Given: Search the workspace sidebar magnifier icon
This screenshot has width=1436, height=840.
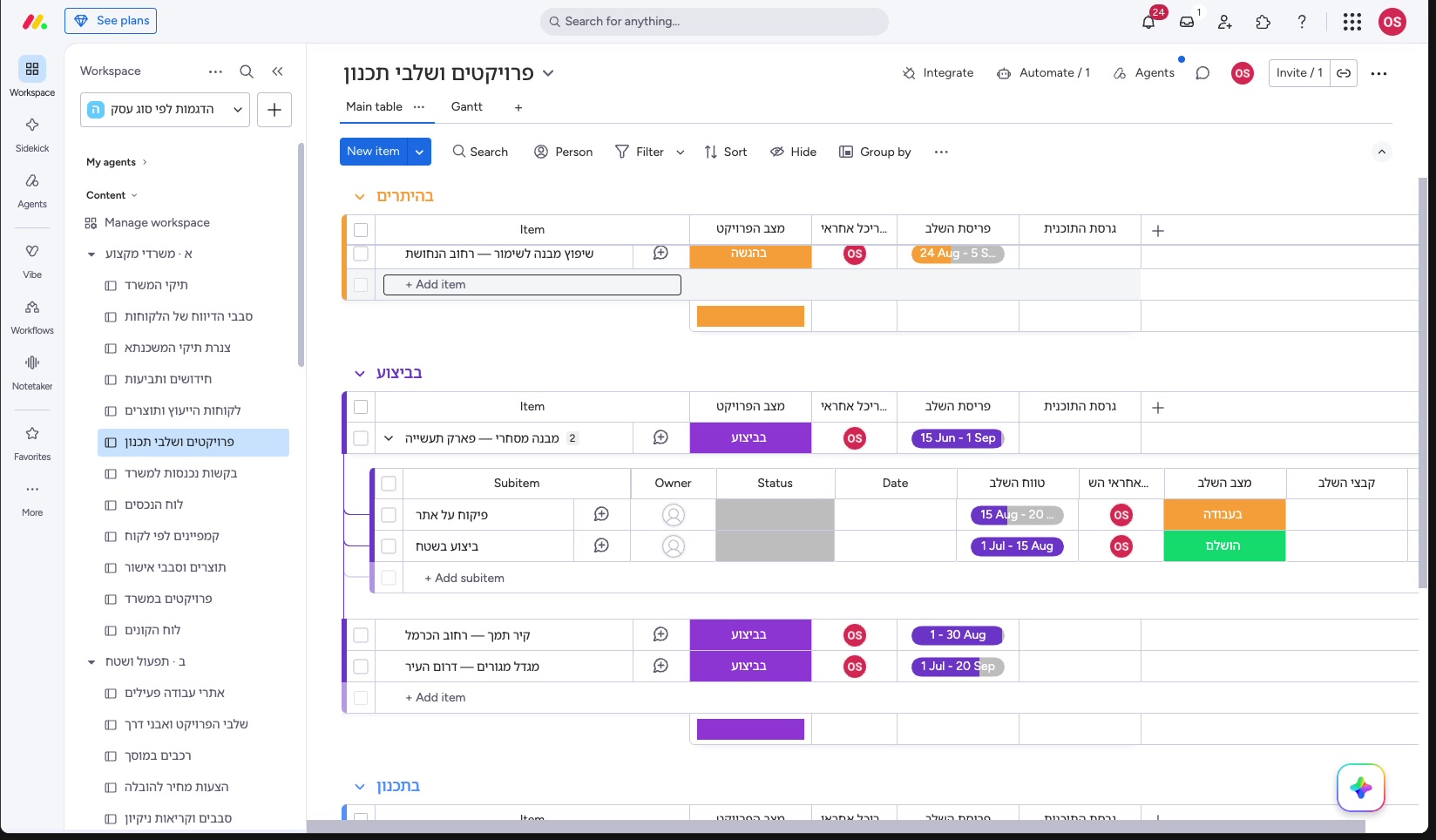Looking at the screenshot, I should [247, 71].
